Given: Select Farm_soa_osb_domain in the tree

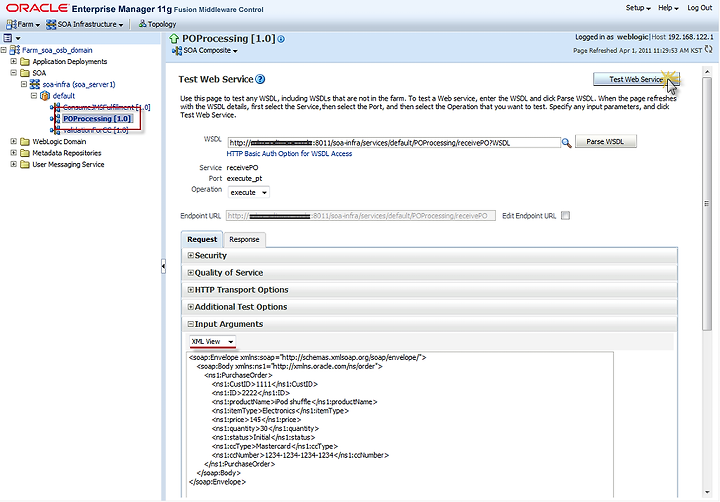Looking at the screenshot, I should pyautogui.click(x=57, y=50).
